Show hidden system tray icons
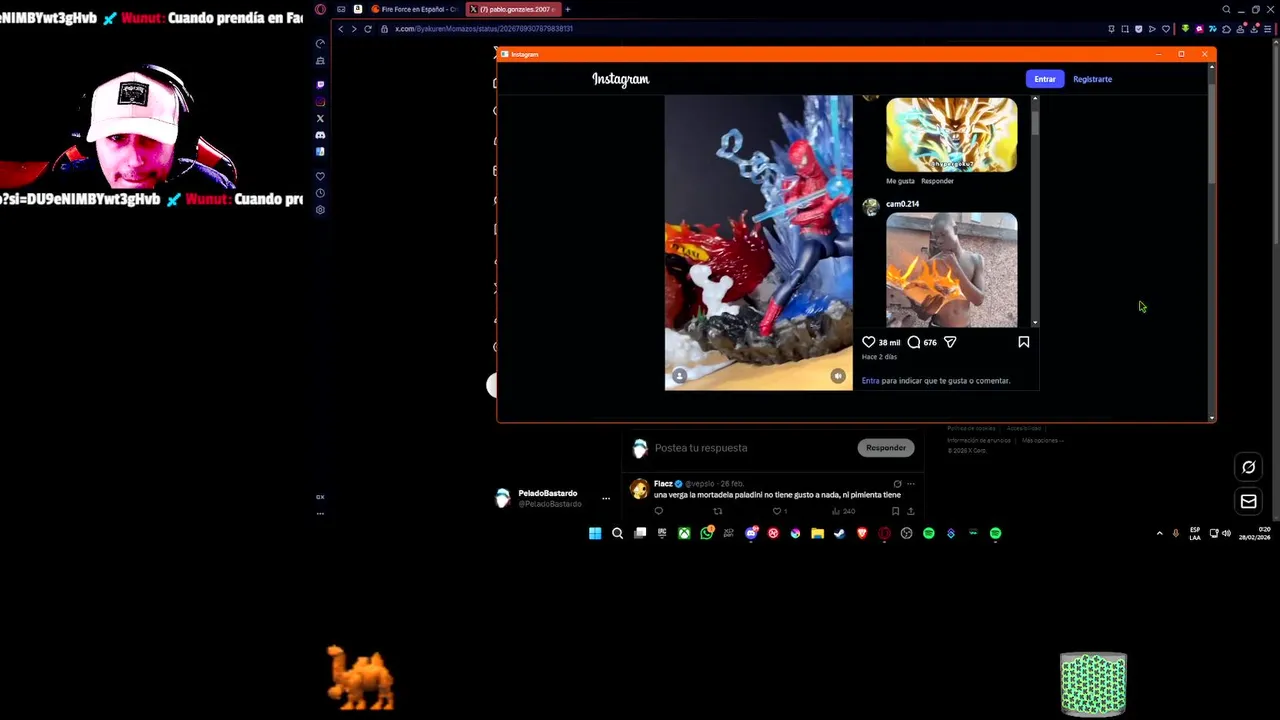 [1160, 533]
